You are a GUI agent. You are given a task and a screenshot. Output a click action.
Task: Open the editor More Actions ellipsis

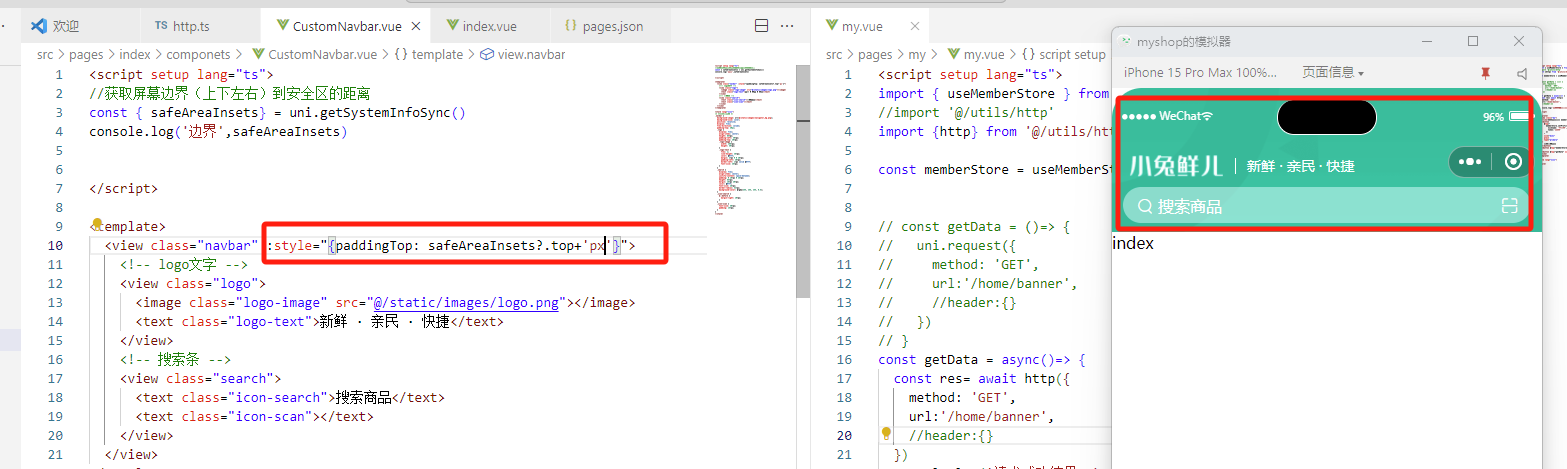point(788,25)
